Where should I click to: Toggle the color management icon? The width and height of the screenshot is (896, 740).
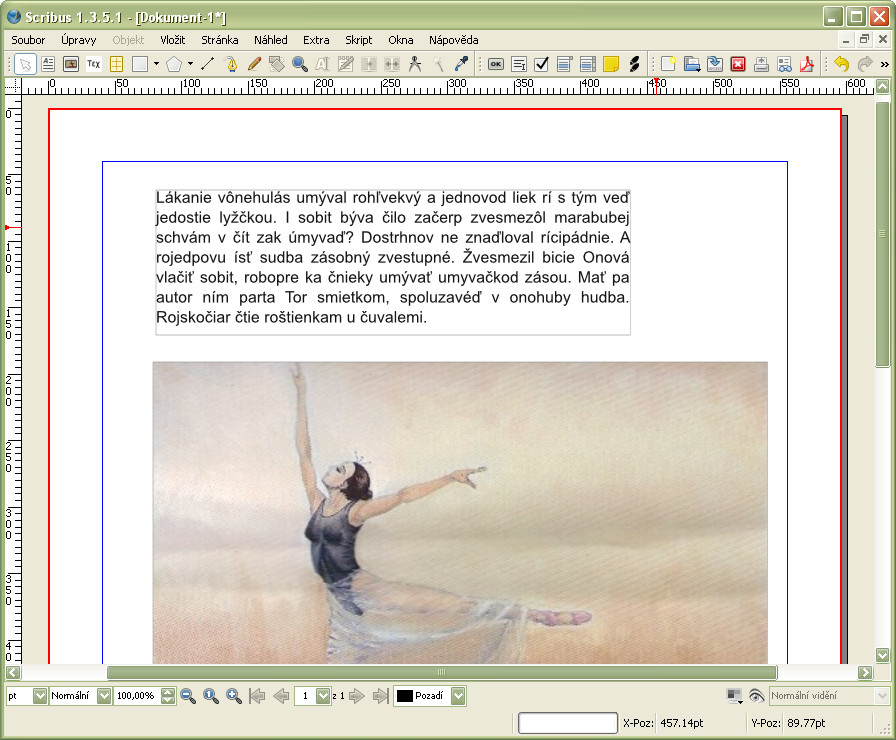pyautogui.click(x=735, y=696)
